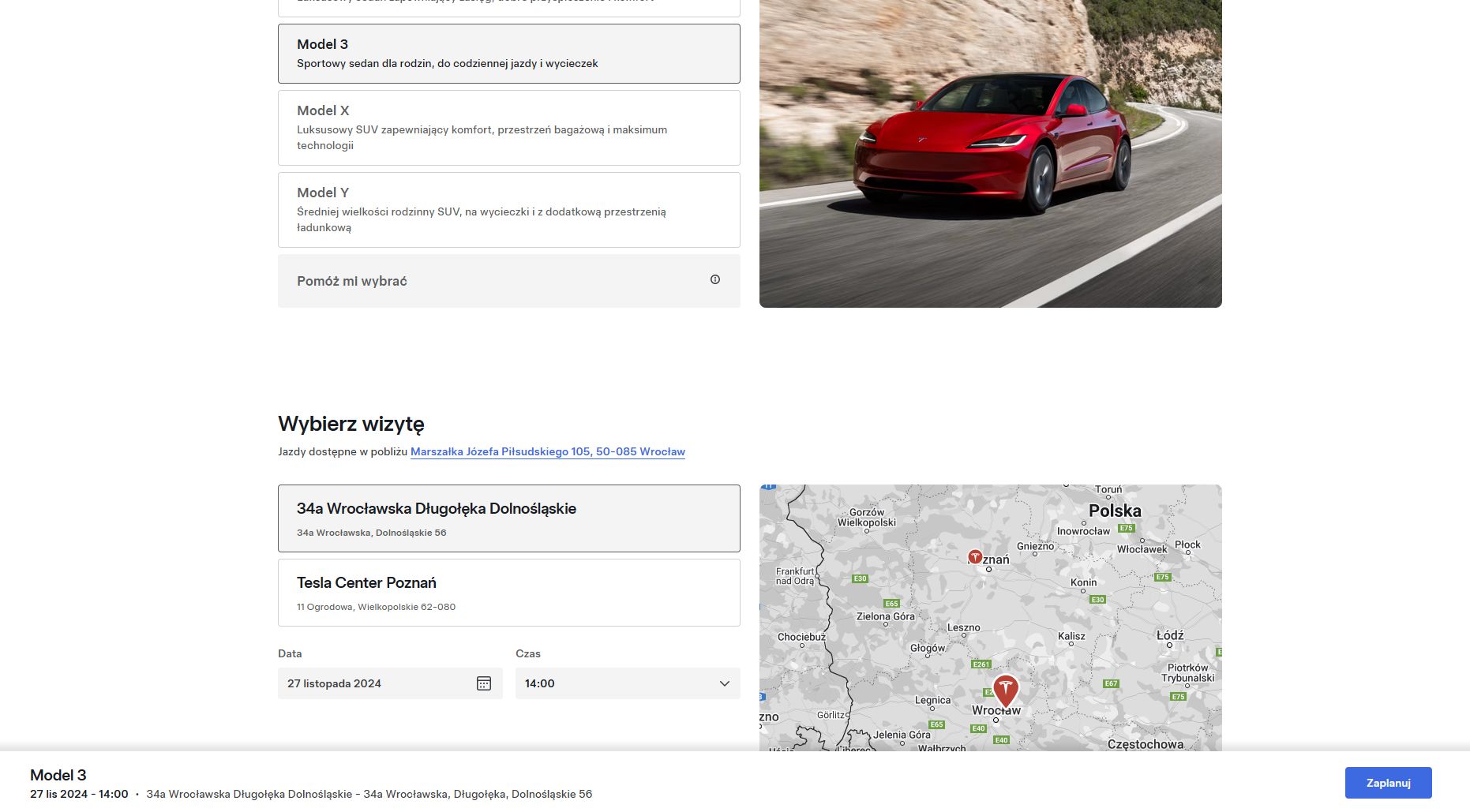The height and width of the screenshot is (812, 1470).
Task: Click the '11 Ogrodowa, Wielkopolskie 62-080' address text
Action: 376,607
